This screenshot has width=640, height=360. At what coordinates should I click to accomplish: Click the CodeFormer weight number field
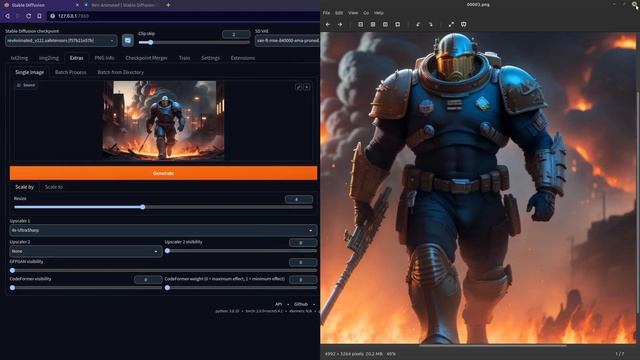tap(303, 280)
